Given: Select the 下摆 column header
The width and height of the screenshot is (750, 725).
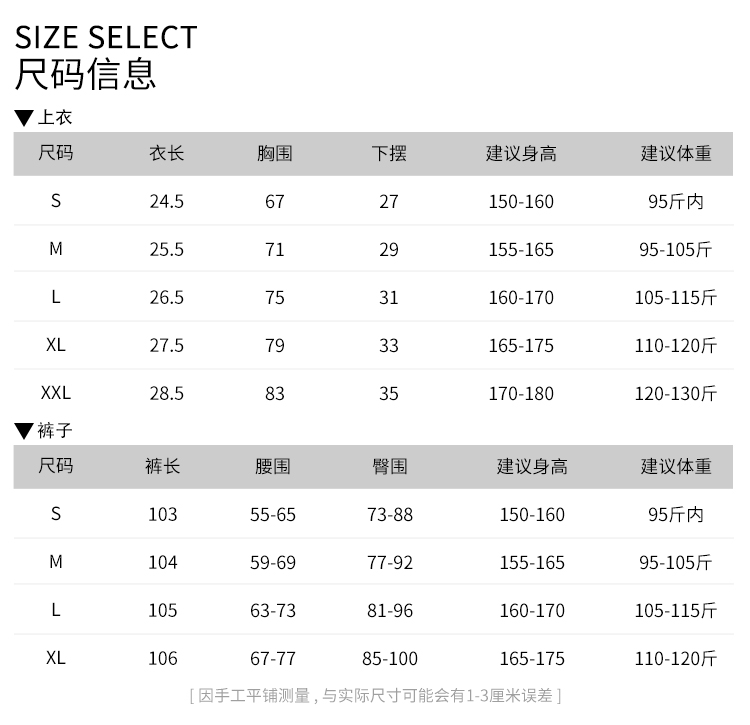Looking at the screenshot, I should click(x=389, y=154).
